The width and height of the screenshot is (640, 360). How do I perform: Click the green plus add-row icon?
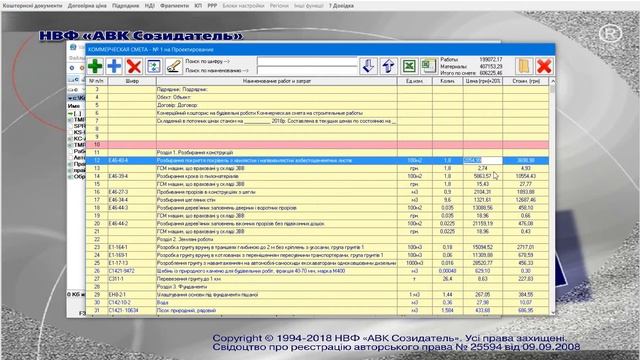point(95,66)
